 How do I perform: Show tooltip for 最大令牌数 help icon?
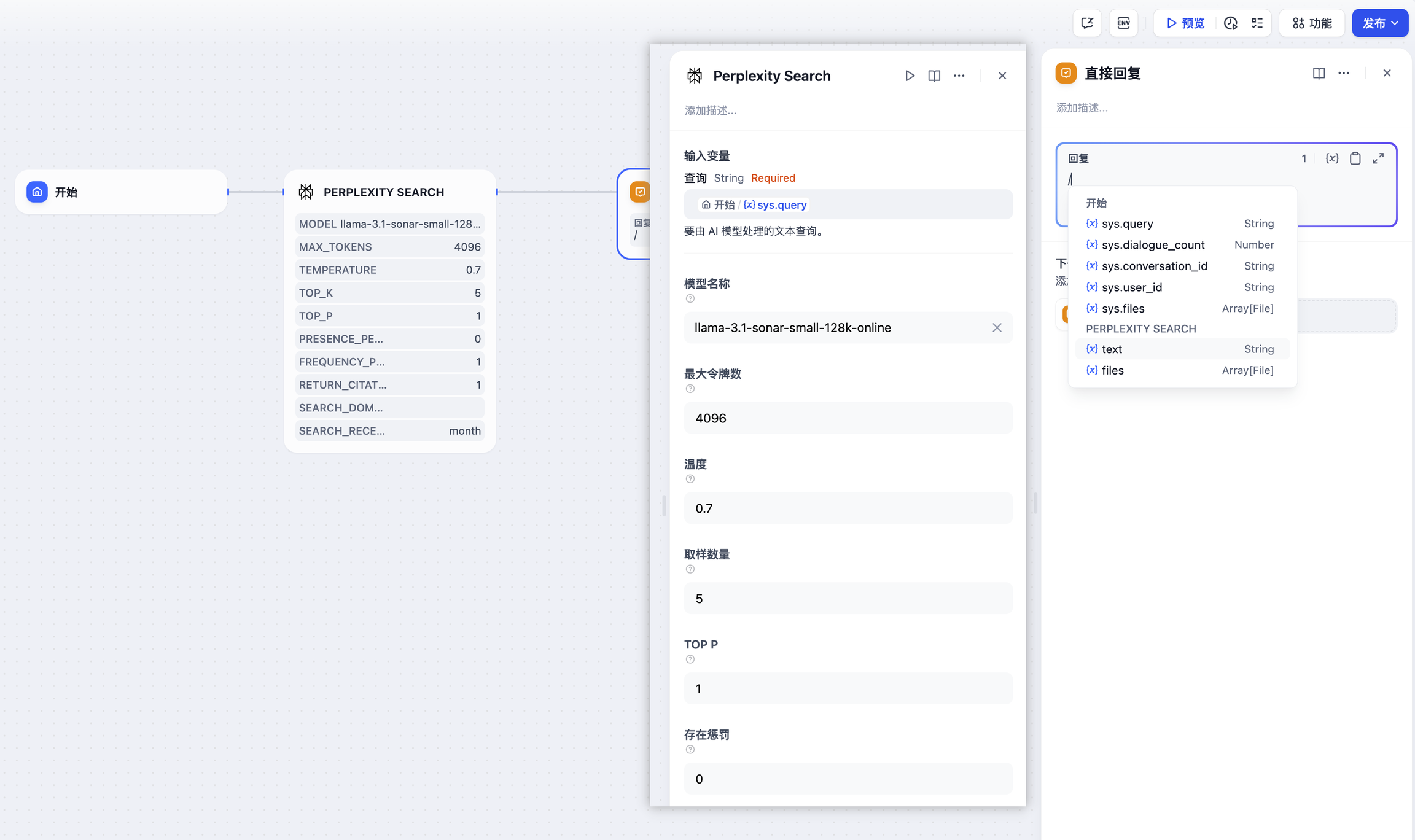690,389
